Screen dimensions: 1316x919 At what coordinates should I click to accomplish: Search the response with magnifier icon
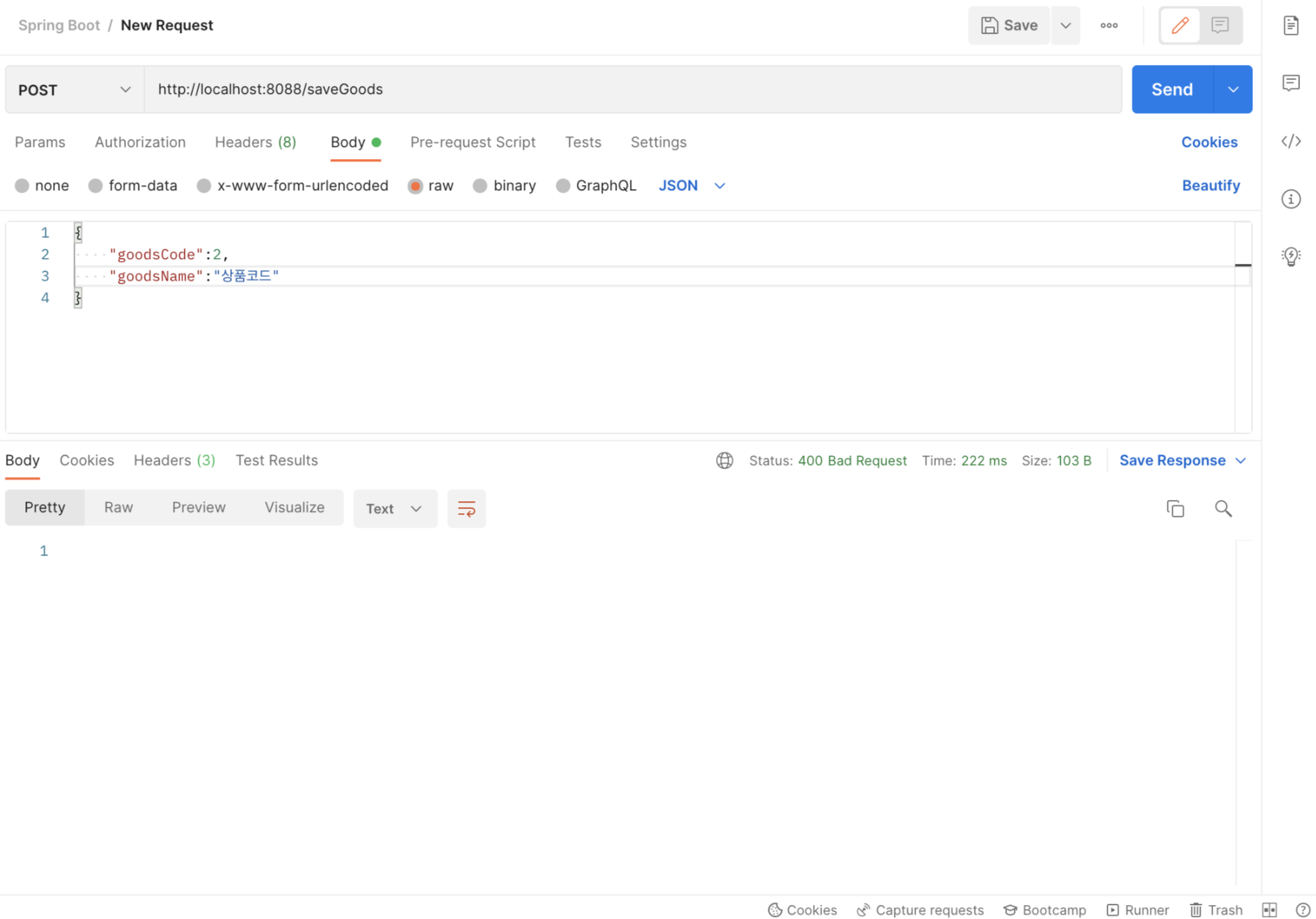[x=1223, y=509]
